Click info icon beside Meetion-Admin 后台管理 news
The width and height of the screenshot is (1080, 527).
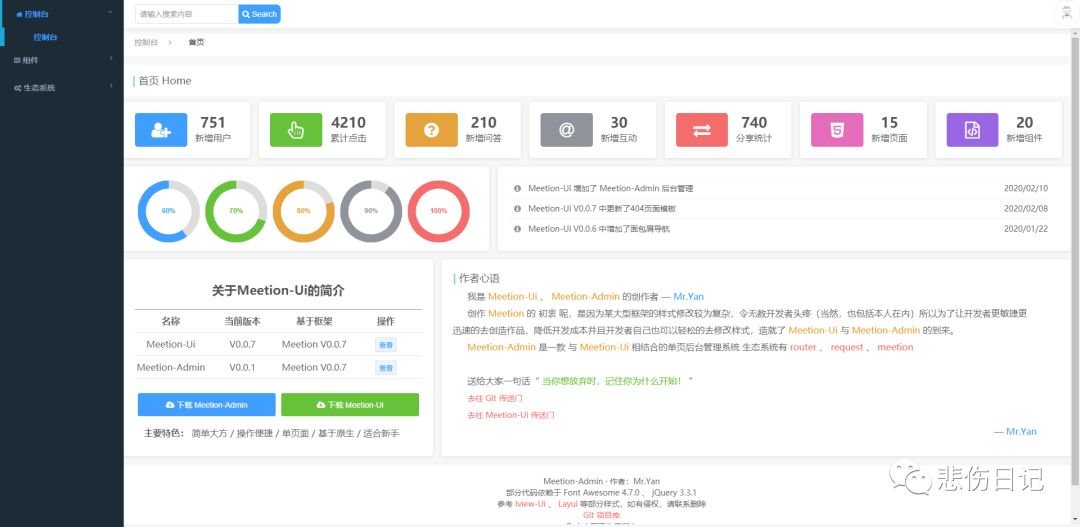(517, 188)
